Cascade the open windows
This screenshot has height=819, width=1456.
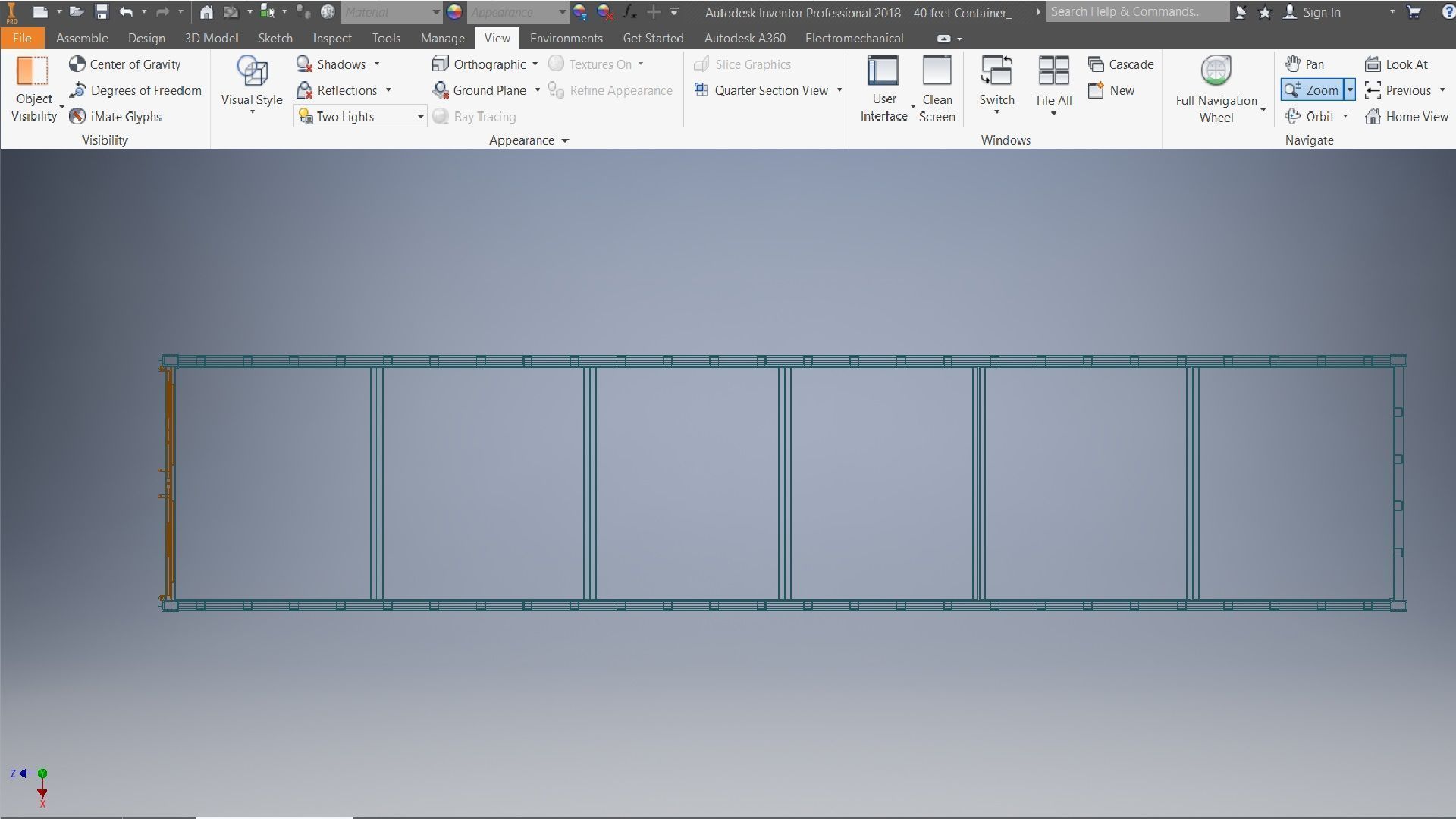[1121, 64]
